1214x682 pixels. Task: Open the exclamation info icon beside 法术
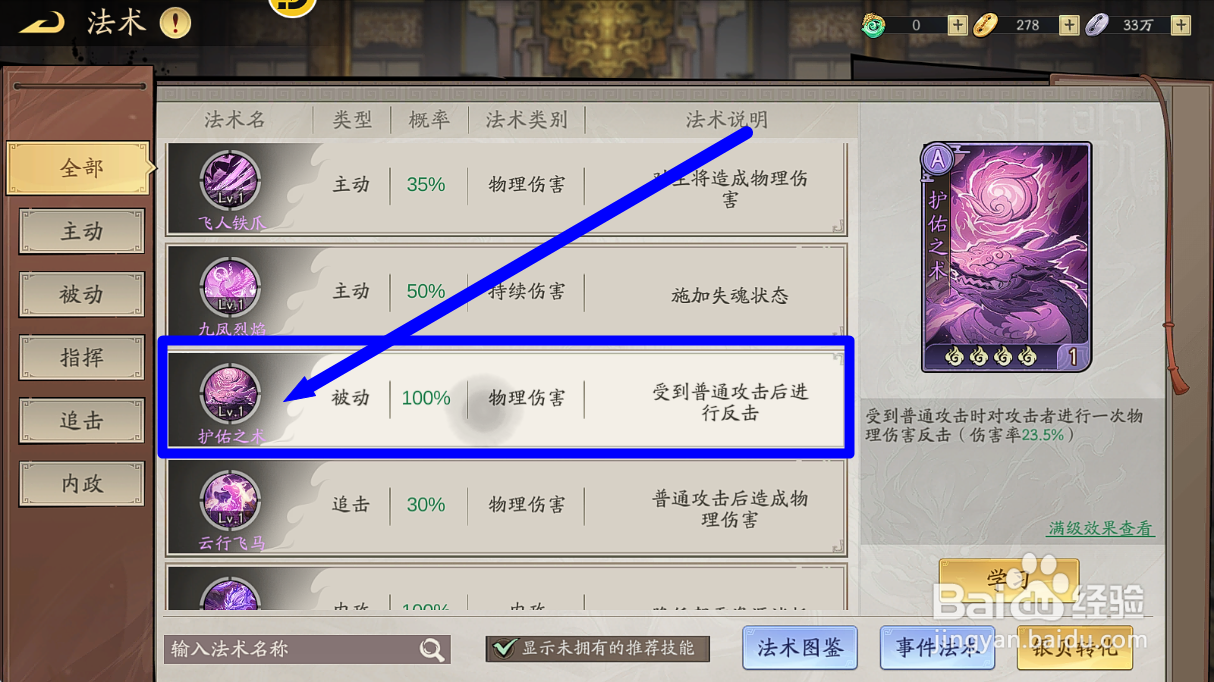(x=175, y=22)
